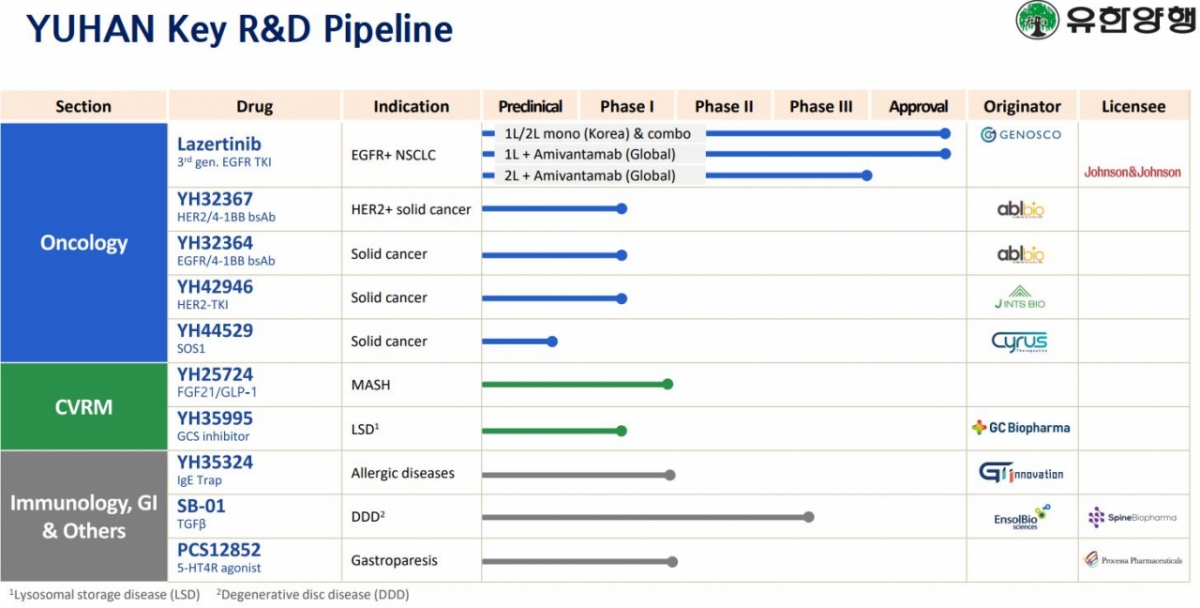Click the Cyrus Therapeutics logo

pyautogui.click(x=1020, y=342)
